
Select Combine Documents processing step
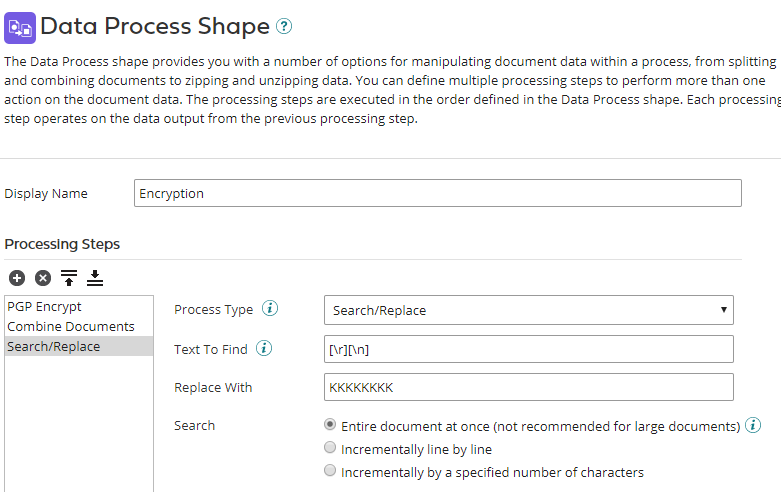coord(71,326)
